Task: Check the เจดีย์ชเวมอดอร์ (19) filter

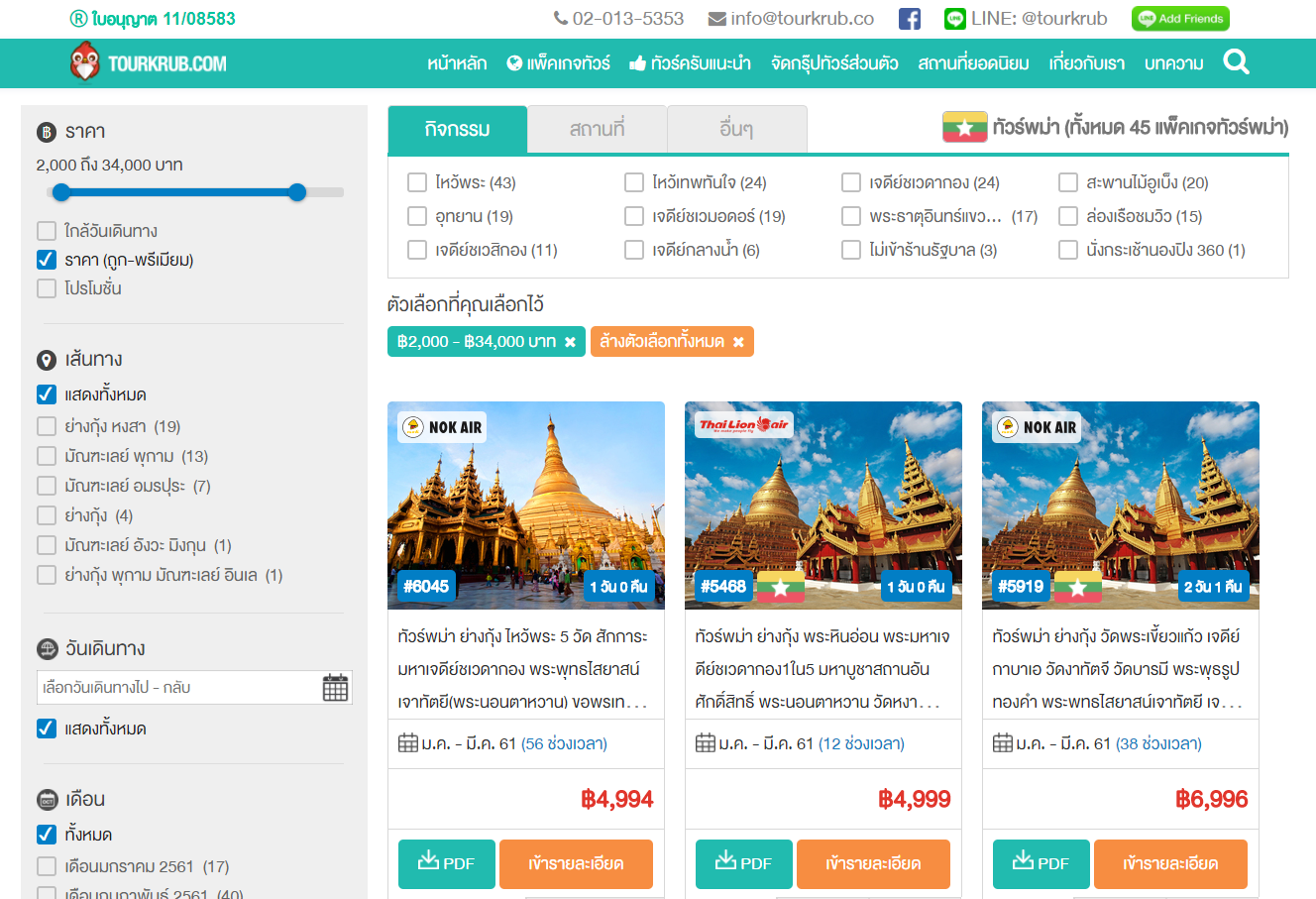Action: 634,216
